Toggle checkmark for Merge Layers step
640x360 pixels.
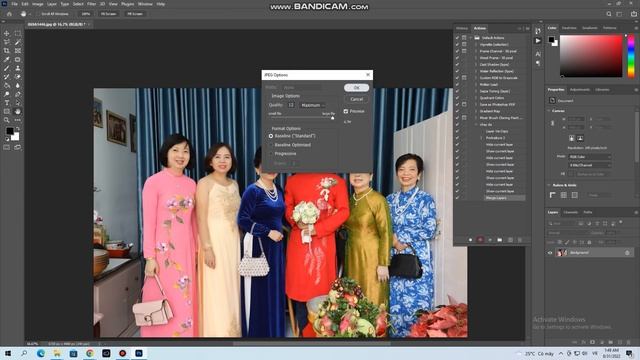click(x=457, y=198)
